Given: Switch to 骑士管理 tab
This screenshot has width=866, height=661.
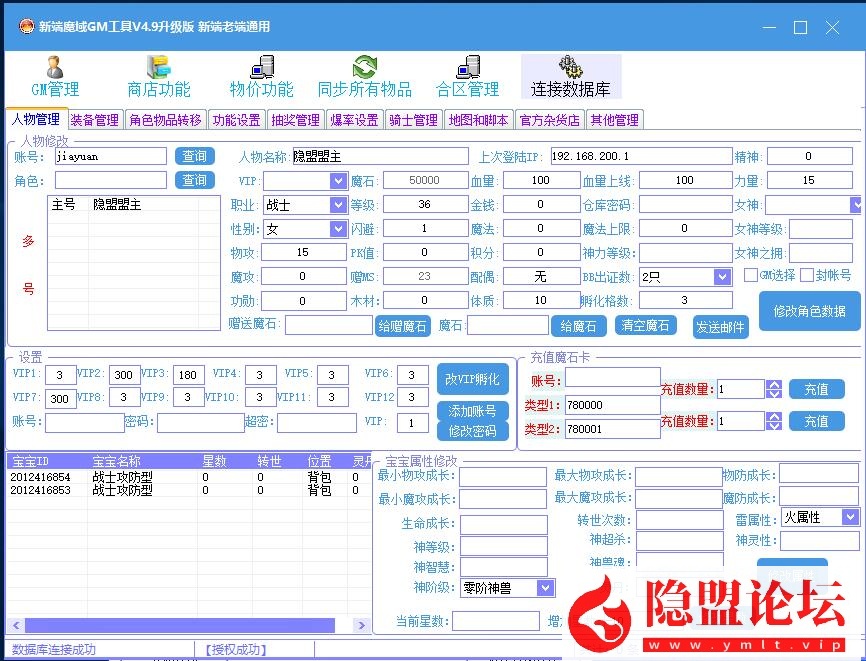Looking at the screenshot, I should (x=413, y=120).
